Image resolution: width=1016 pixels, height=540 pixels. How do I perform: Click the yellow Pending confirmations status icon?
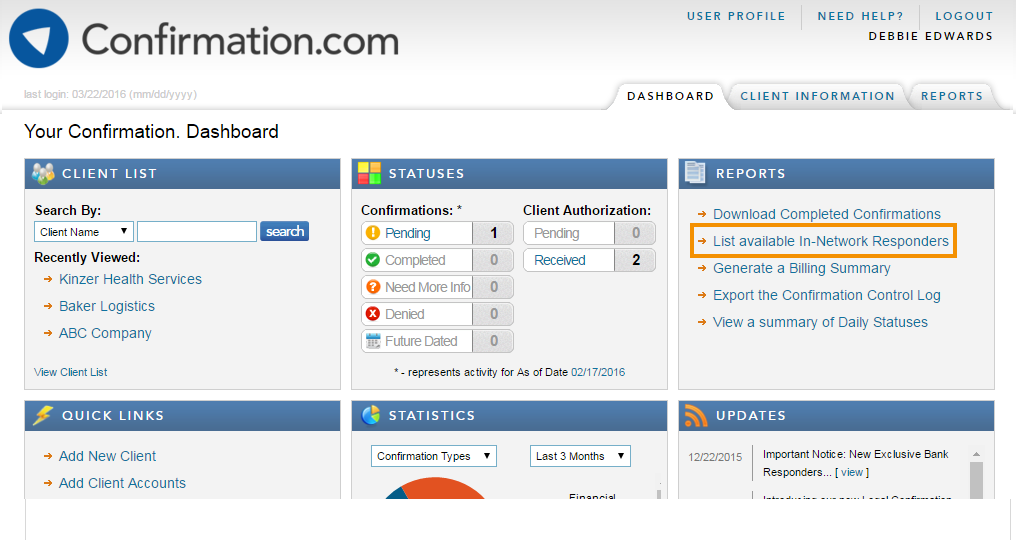pyautogui.click(x=373, y=233)
